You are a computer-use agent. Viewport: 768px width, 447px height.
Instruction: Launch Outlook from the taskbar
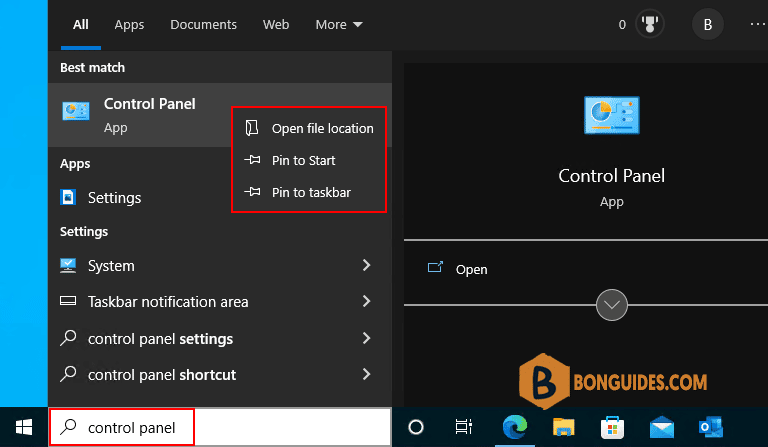click(711, 427)
